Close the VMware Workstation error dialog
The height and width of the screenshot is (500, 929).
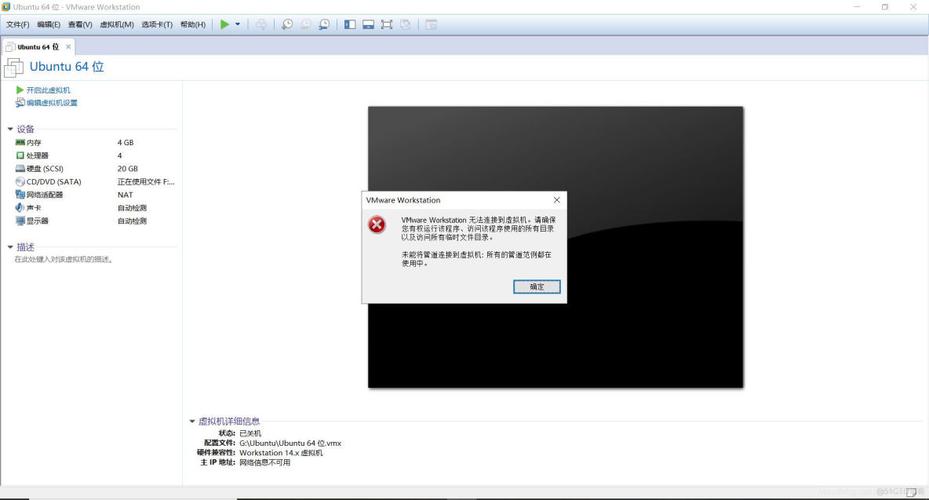(556, 200)
